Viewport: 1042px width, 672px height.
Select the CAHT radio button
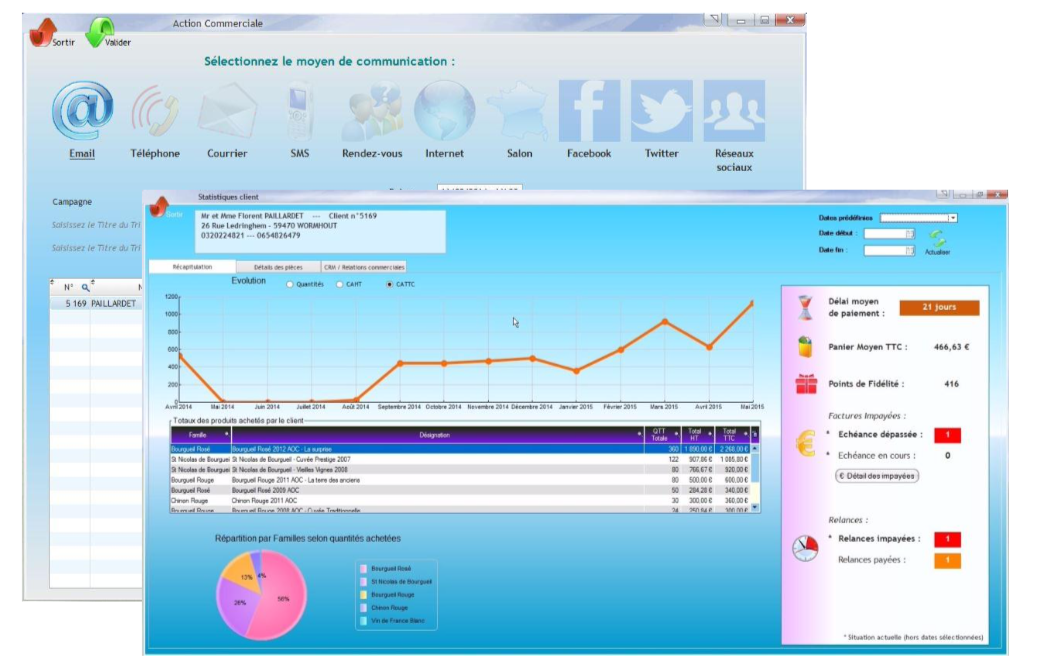coord(340,285)
